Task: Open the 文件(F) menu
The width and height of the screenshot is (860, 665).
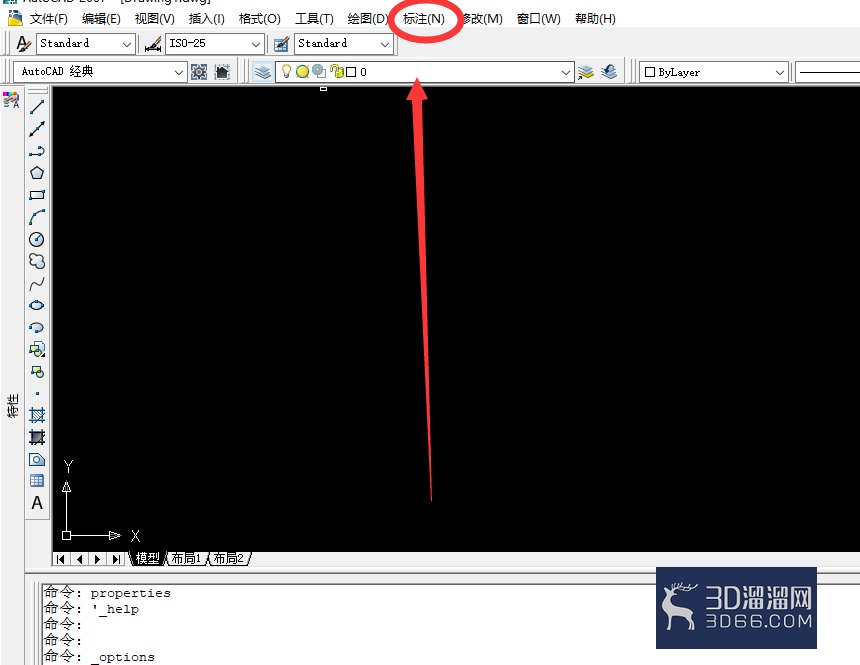Action: 48,19
